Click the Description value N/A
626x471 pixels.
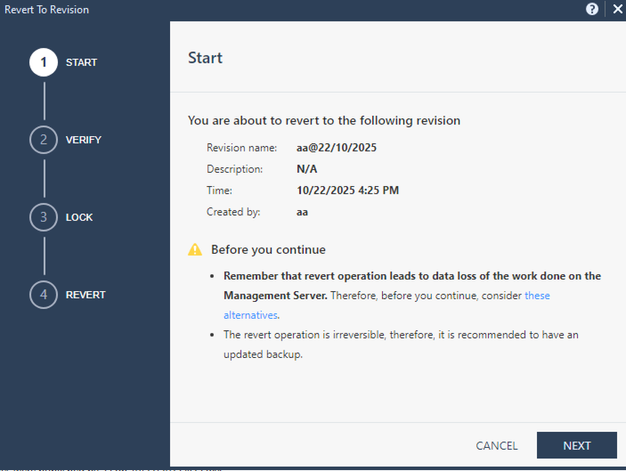coord(307,169)
